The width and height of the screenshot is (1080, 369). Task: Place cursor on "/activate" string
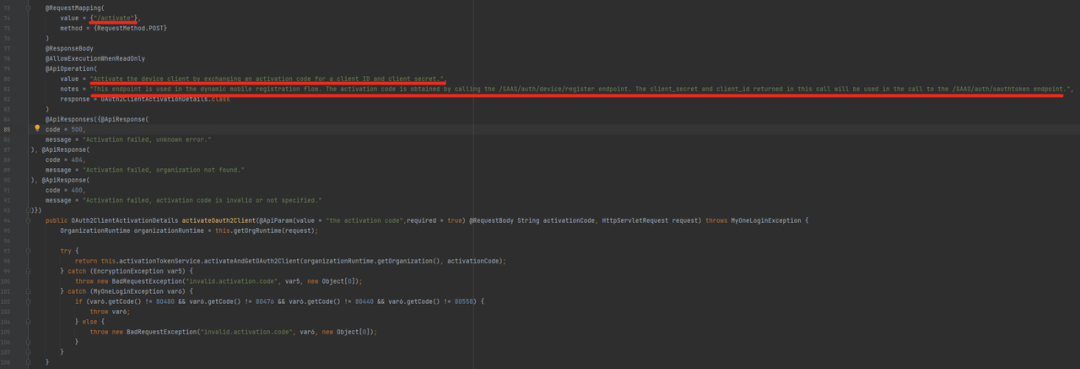114,18
